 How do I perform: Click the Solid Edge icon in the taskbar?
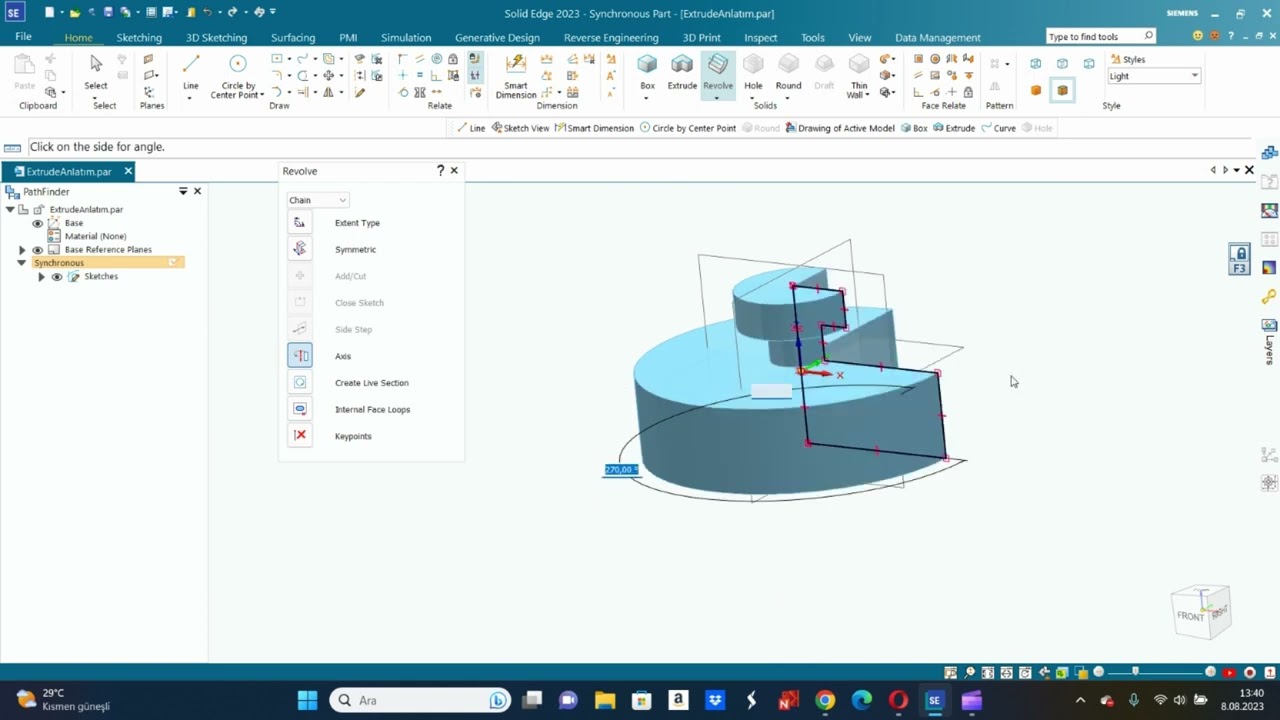pyautogui.click(x=934, y=700)
